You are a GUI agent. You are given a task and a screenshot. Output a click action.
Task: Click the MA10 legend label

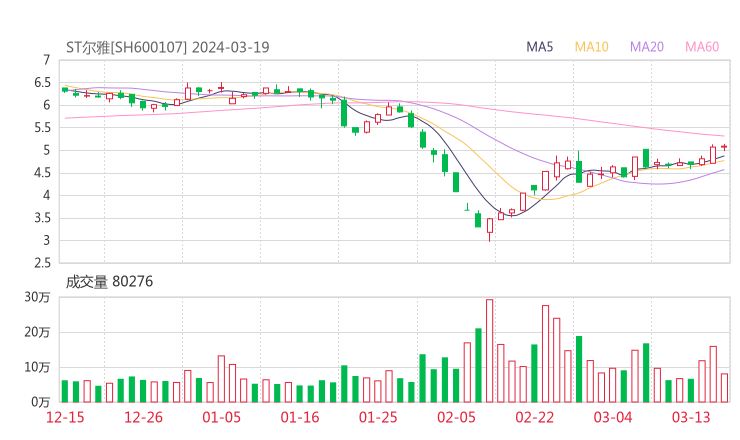pyautogui.click(x=591, y=47)
